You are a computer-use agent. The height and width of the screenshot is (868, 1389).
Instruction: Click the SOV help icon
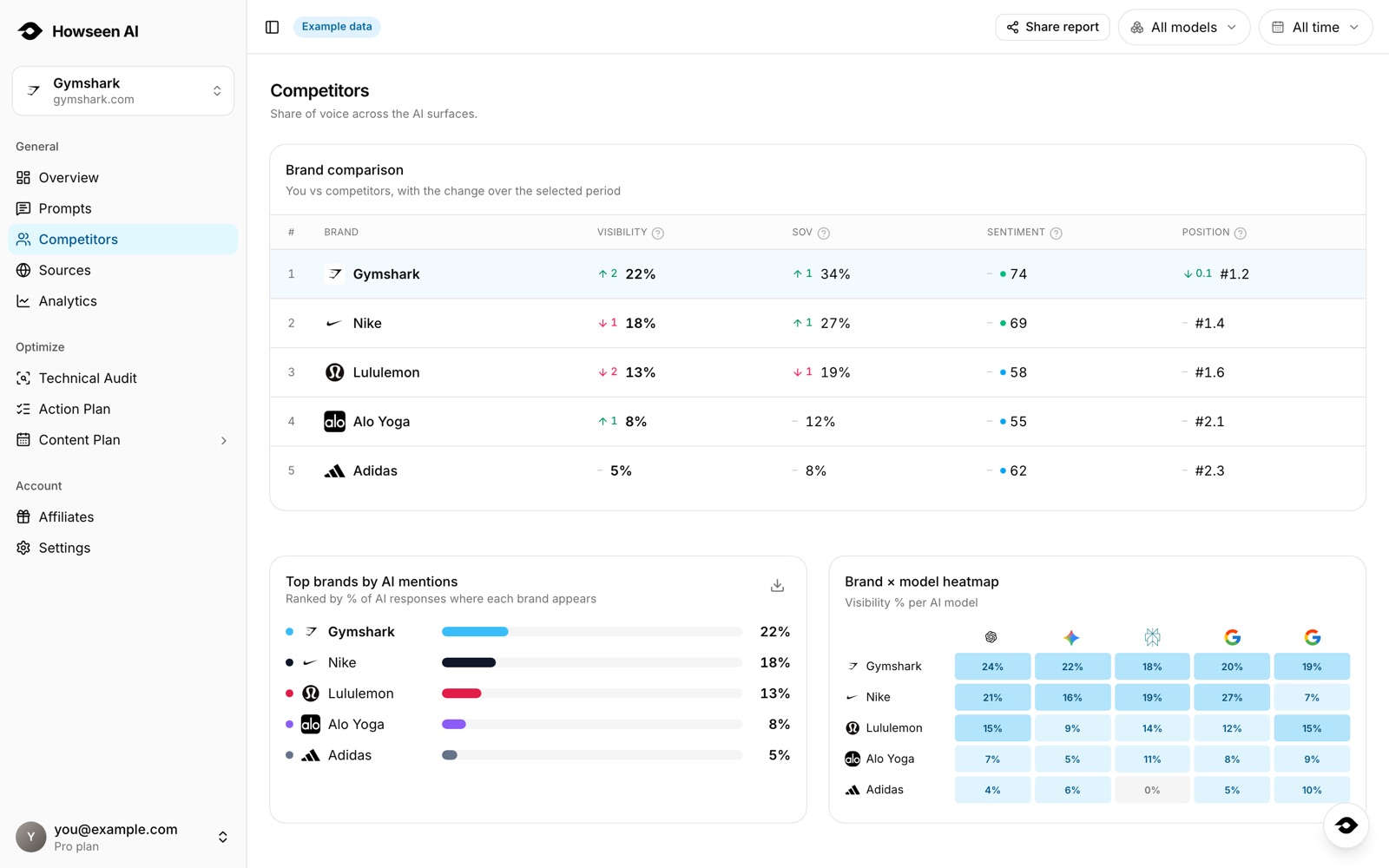point(824,233)
